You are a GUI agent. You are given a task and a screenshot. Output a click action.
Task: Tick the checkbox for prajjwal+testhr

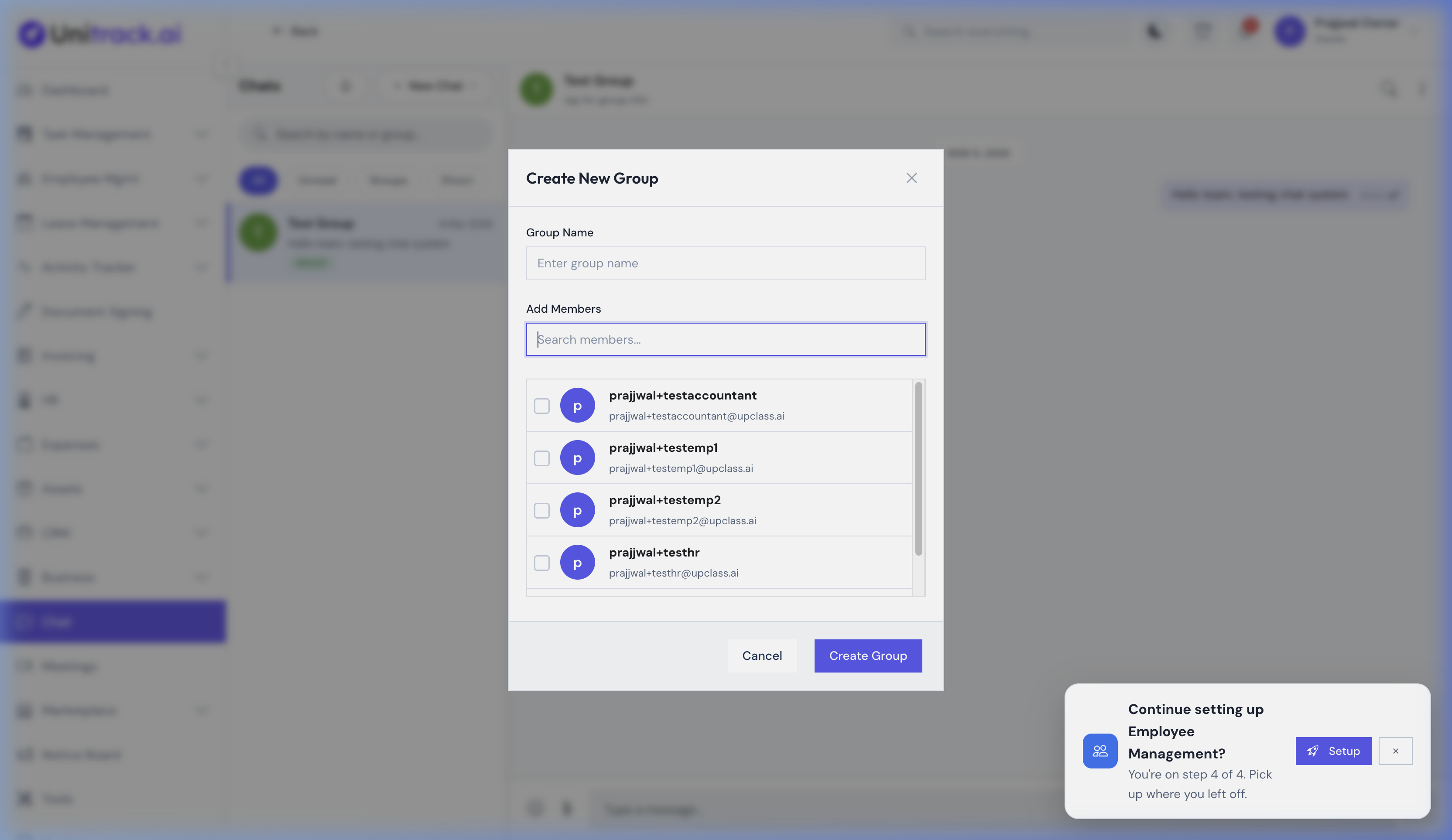pyautogui.click(x=541, y=563)
